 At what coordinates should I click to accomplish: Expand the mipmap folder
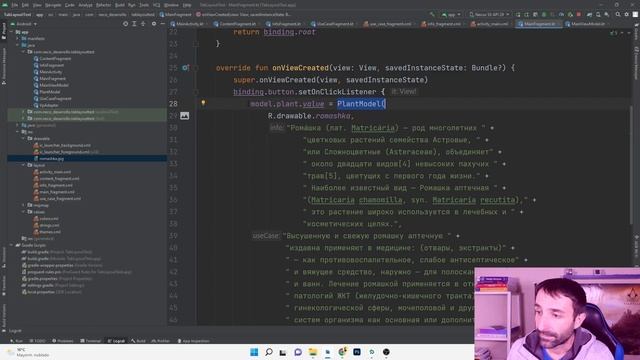point(23,205)
